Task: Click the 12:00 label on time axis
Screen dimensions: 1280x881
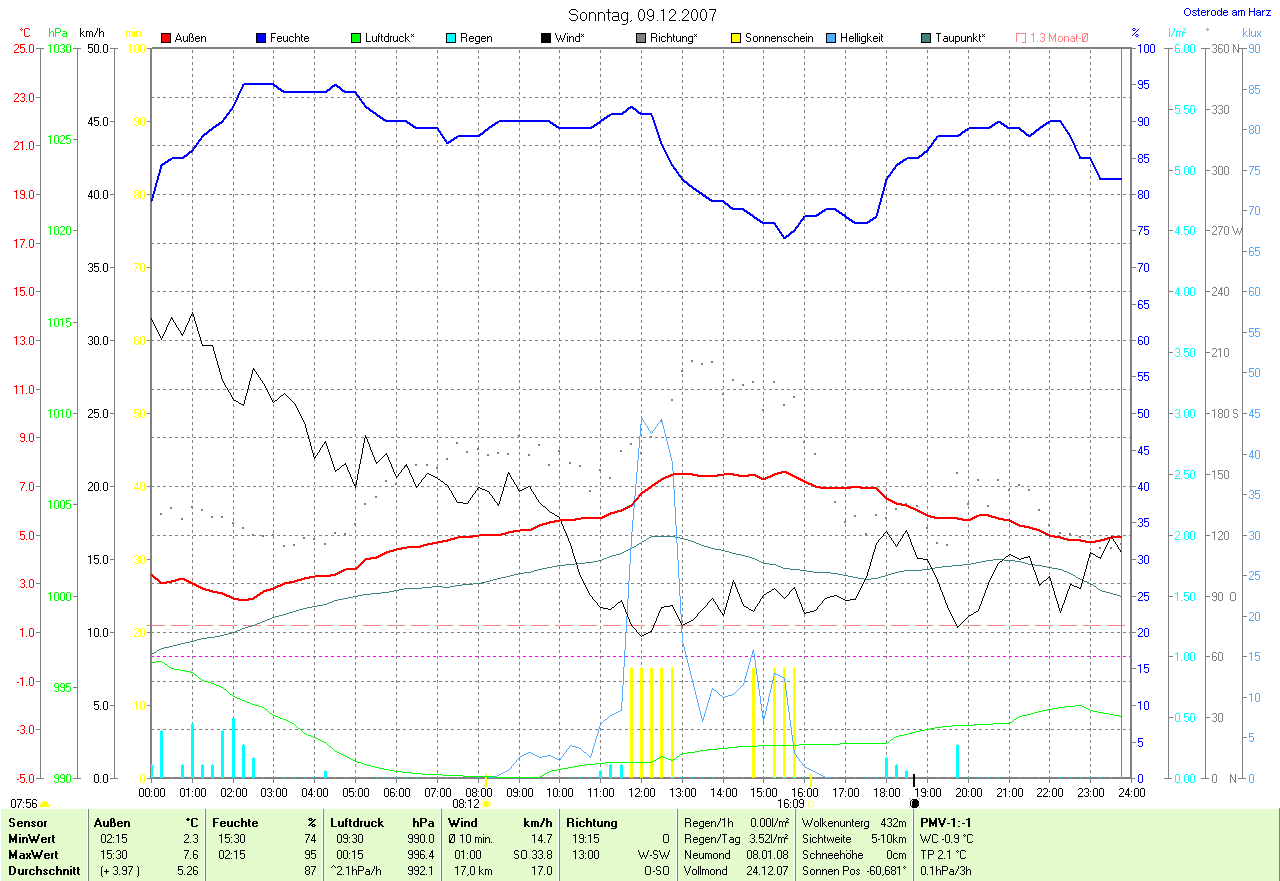Action: coord(641,792)
